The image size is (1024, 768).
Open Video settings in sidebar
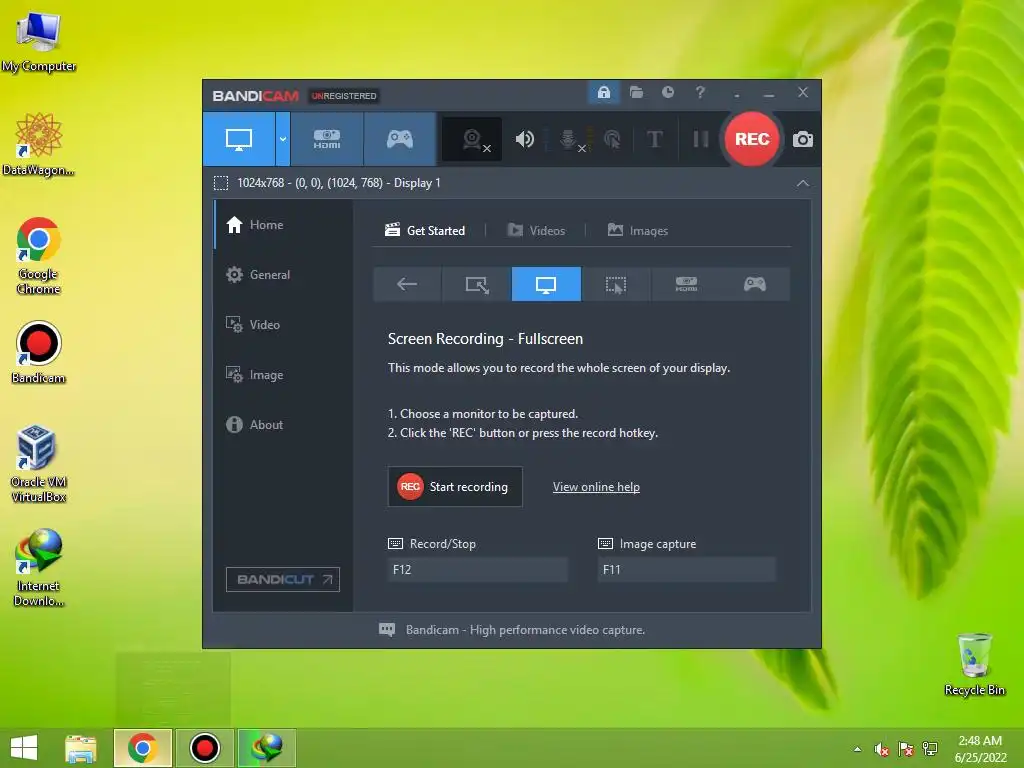[x=283, y=325]
